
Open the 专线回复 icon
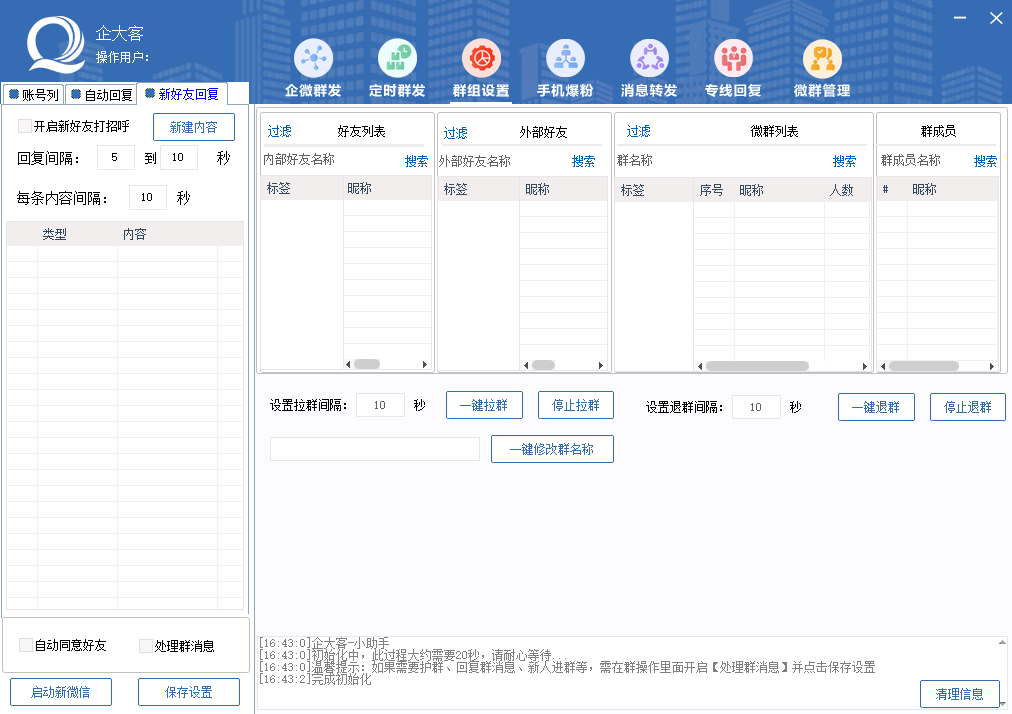coord(733,60)
